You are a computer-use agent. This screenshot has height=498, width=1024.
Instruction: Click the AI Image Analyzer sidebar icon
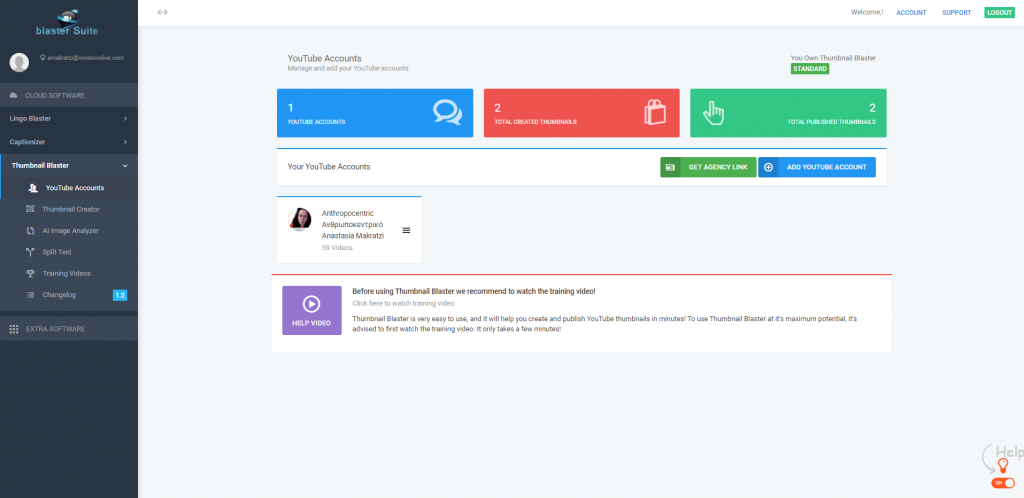[30, 230]
